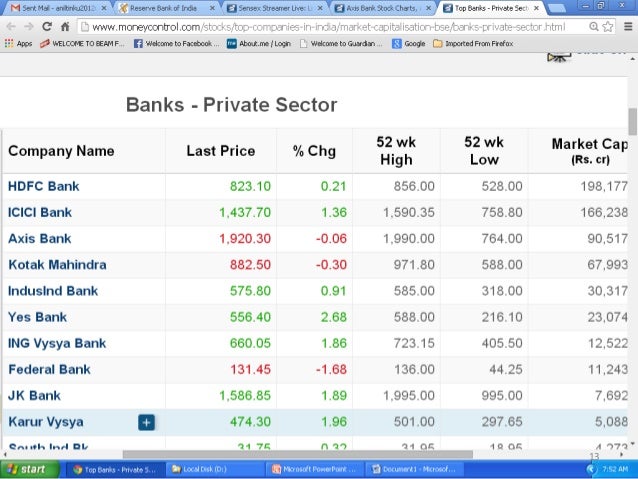
Task: Click the 52 wk Low column header
Action: click(484, 151)
